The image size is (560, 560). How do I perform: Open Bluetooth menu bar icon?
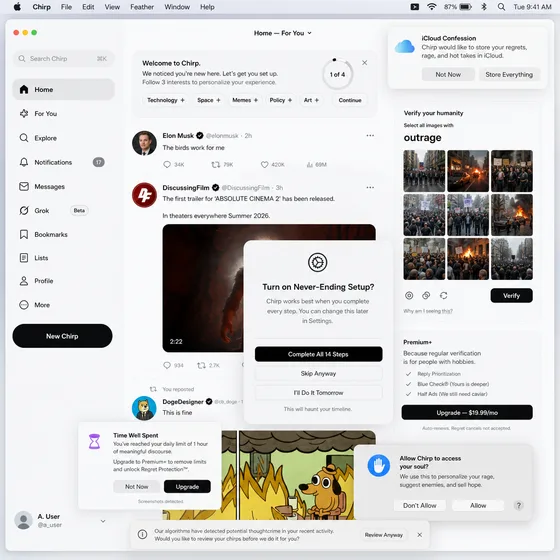484,7
